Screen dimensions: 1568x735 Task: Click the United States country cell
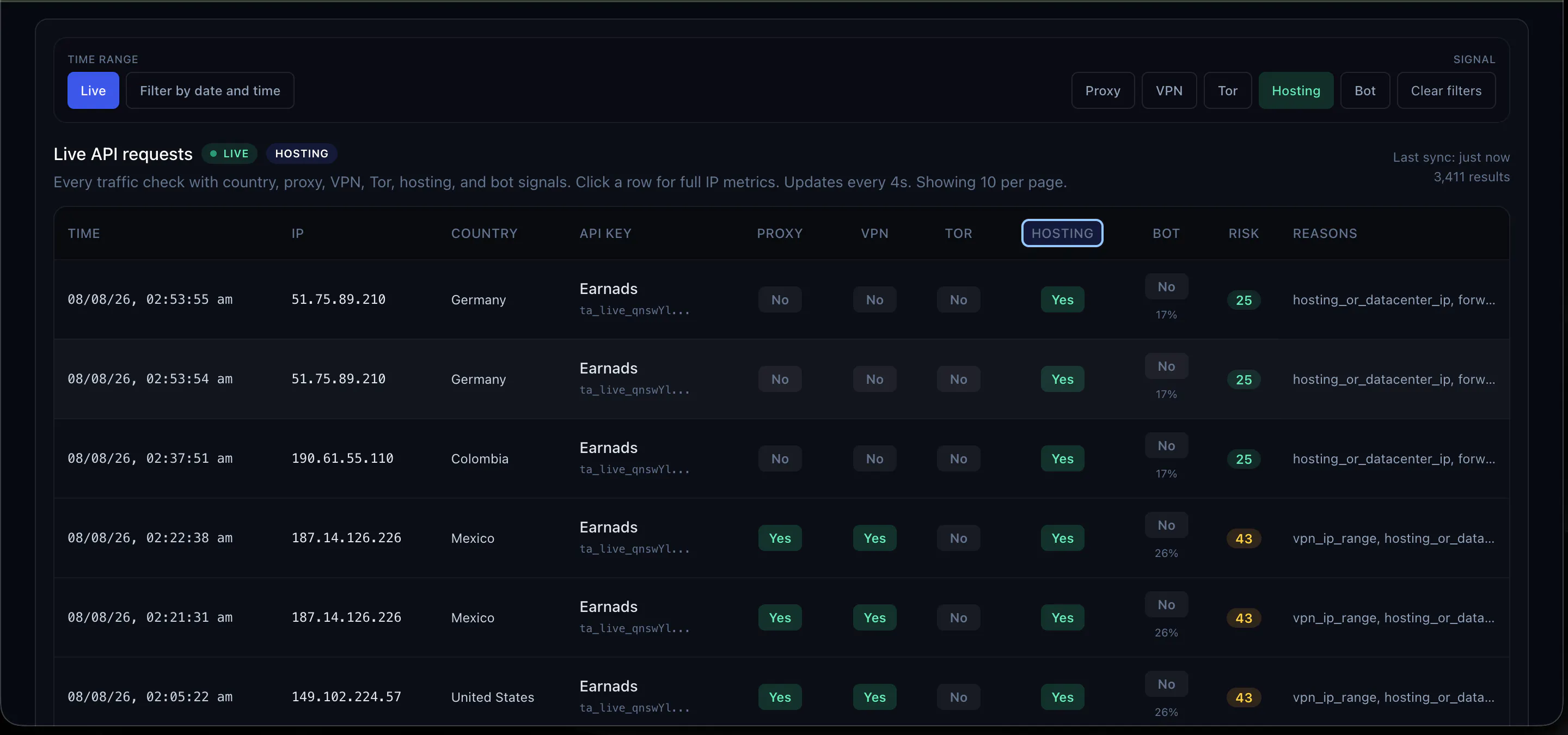492,697
